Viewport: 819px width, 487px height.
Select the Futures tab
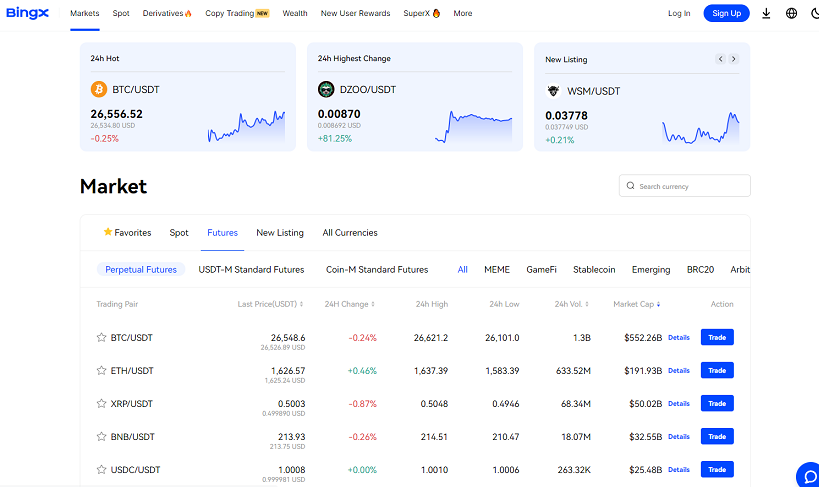point(223,233)
